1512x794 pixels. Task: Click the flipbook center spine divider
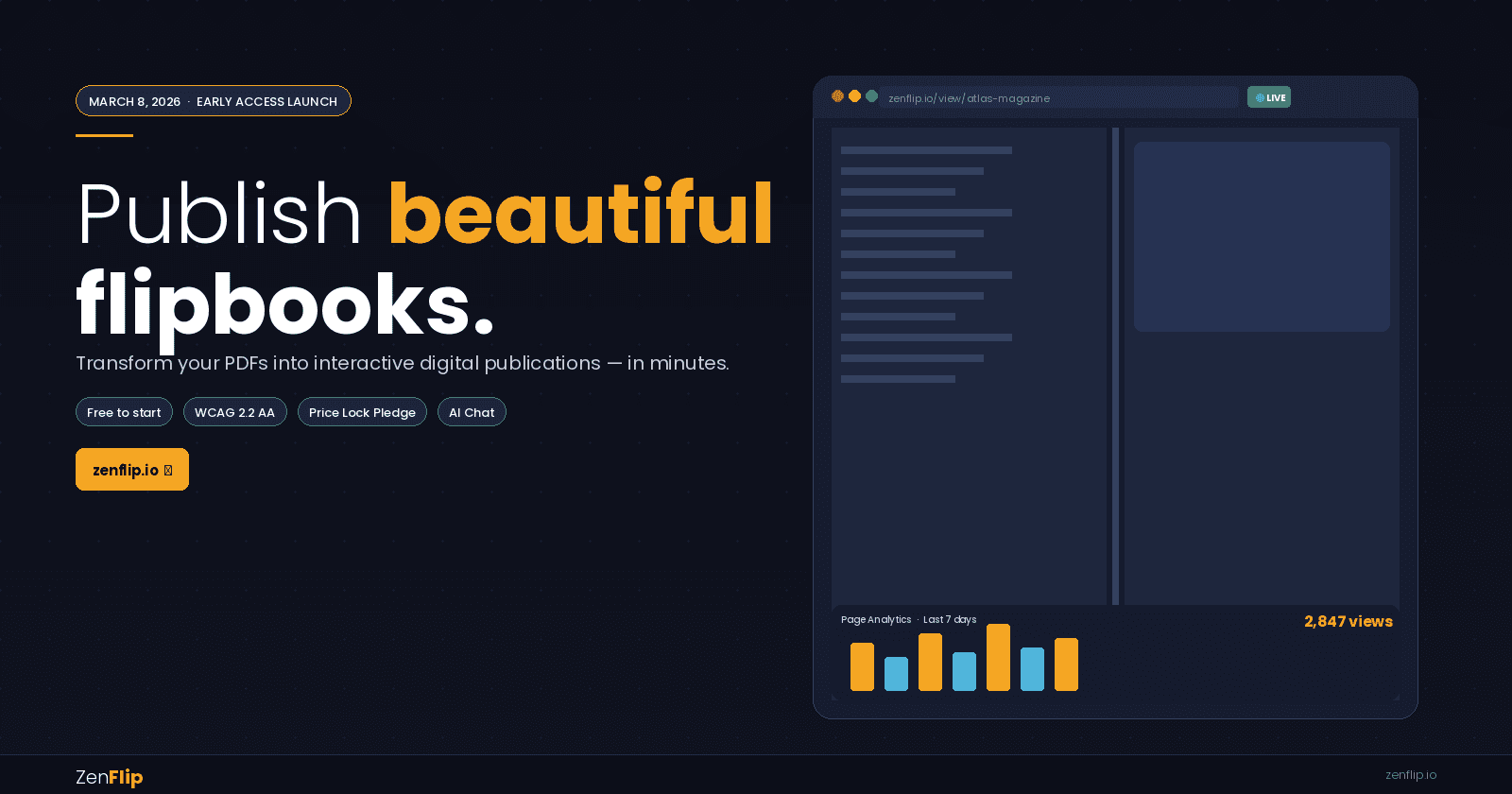pos(1115,366)
